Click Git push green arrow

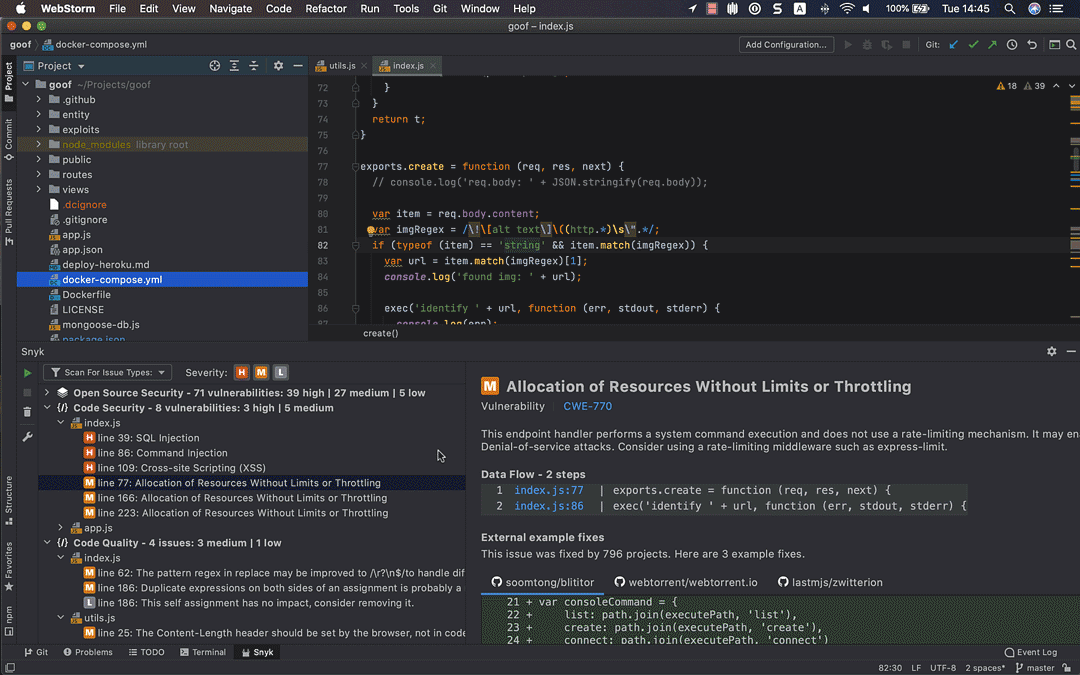(x=993, y=45)
